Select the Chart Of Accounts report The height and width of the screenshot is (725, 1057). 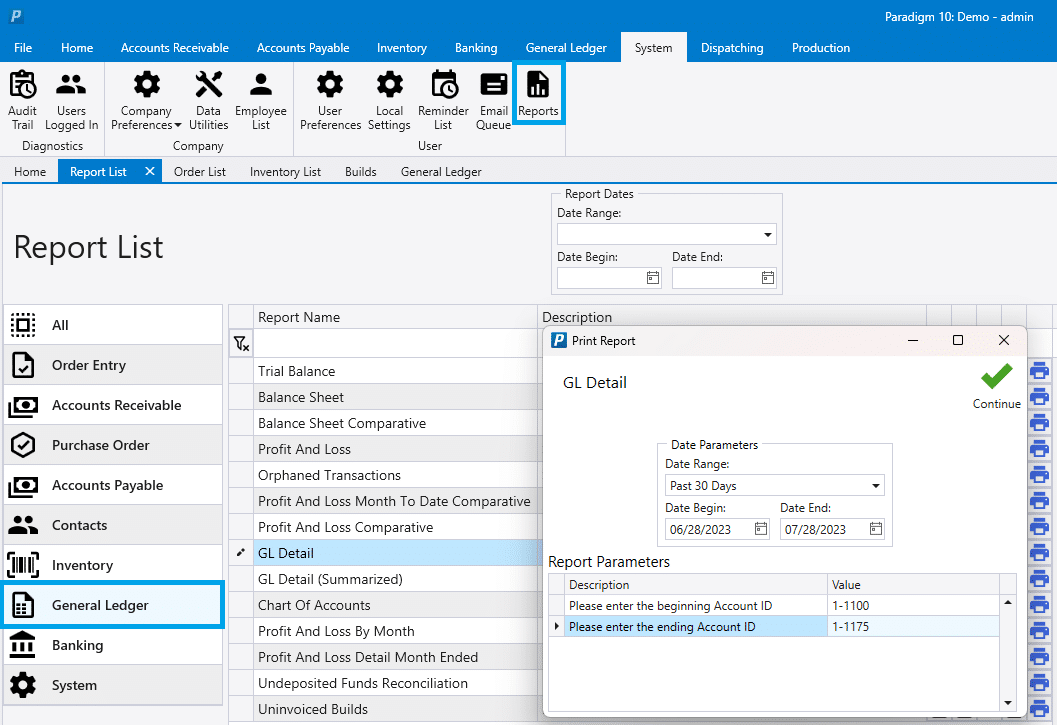[x=396, y=605]
